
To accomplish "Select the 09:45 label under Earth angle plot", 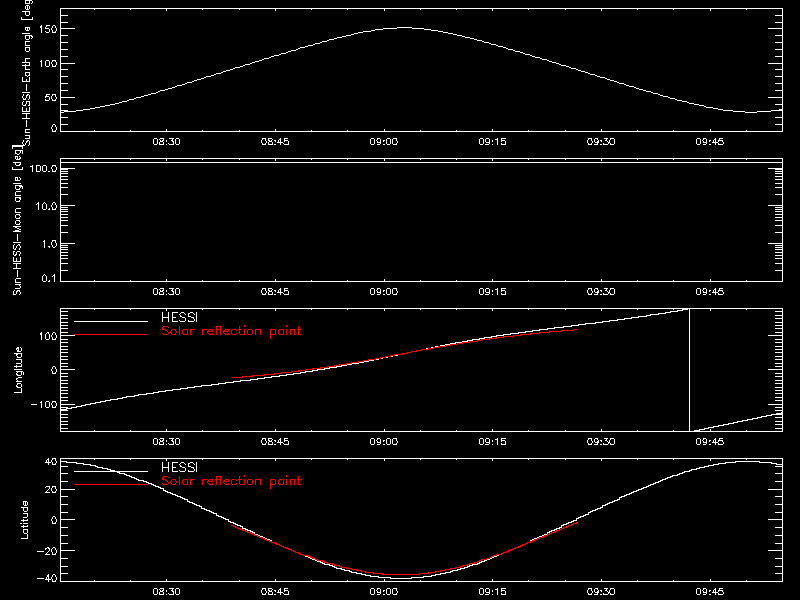I will coord(710,141).
